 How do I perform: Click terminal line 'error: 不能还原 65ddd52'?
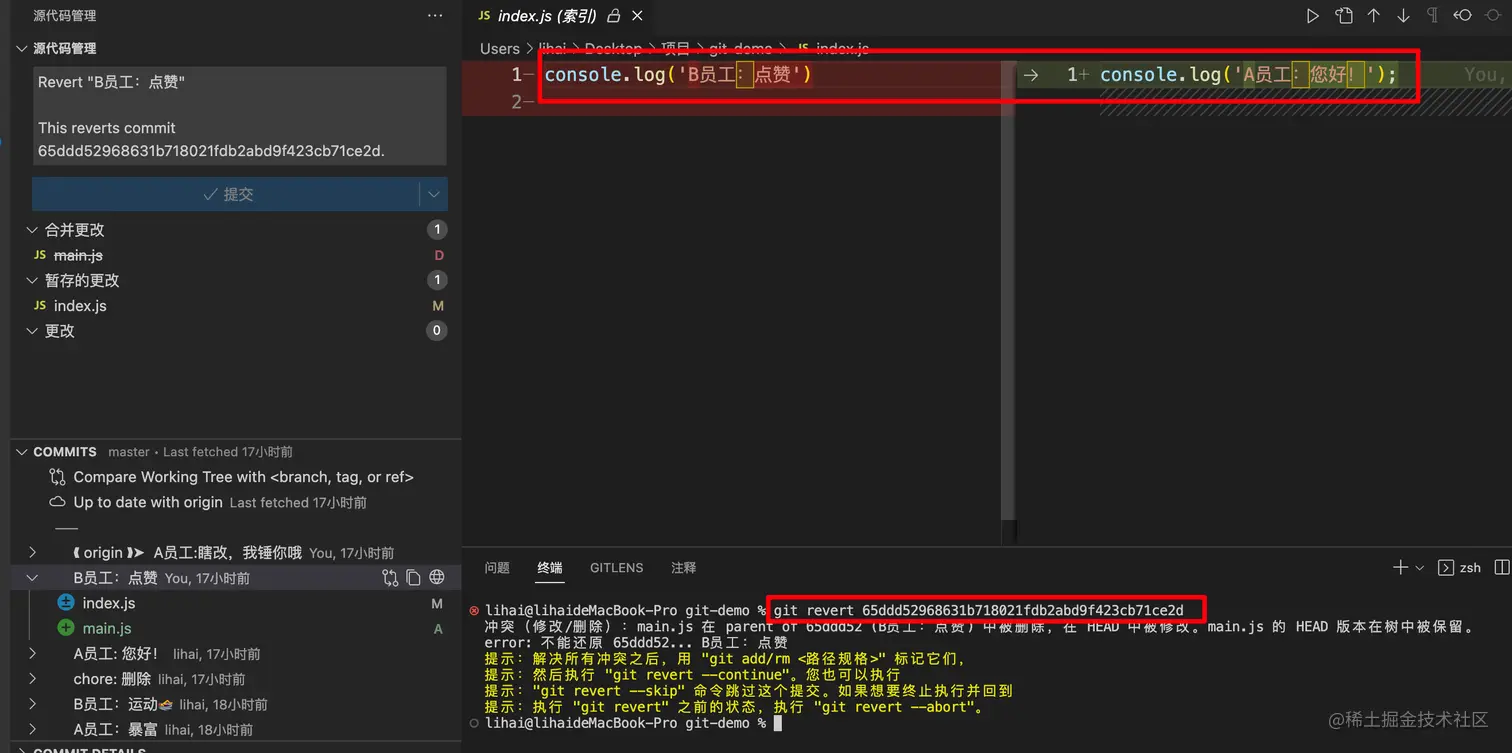click(x=636, y=643)
